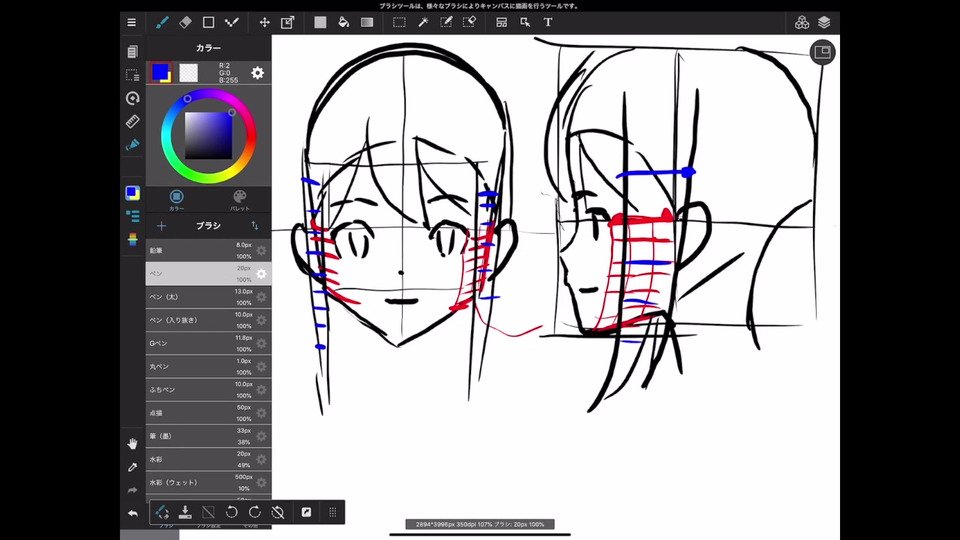
Task: Add a new brush with plus button
Action: coord(162,226)
